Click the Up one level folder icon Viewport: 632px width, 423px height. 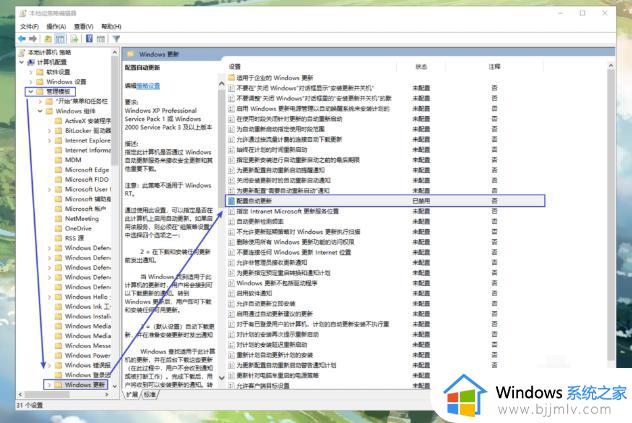[x=48, y=39]
